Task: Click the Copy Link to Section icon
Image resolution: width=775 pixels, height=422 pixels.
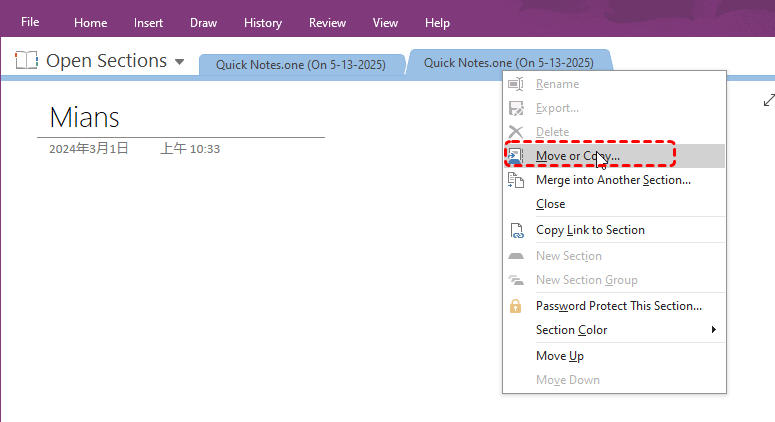Action: (x=517, y=231)
